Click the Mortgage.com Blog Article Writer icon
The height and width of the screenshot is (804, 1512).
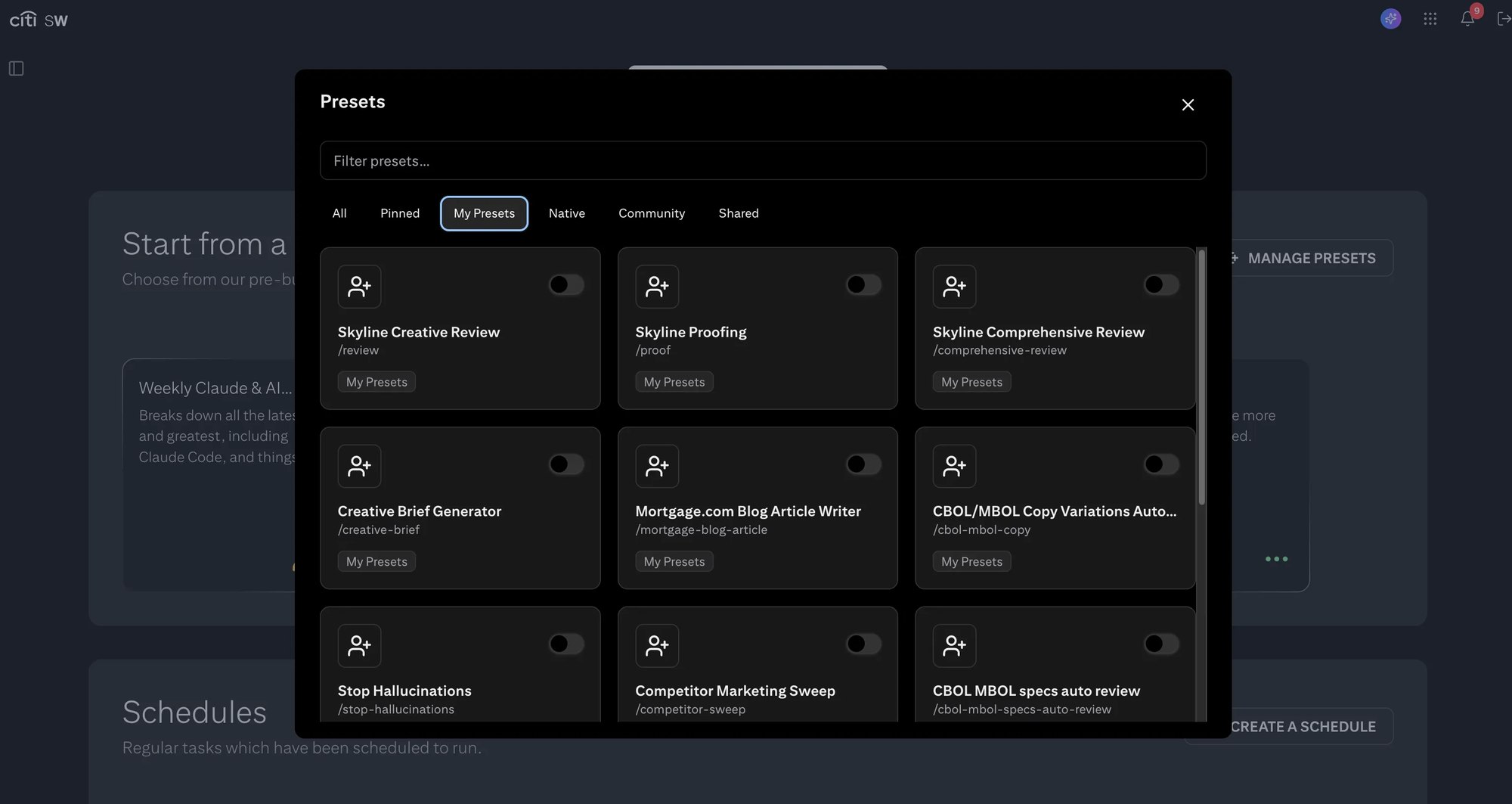657,466
